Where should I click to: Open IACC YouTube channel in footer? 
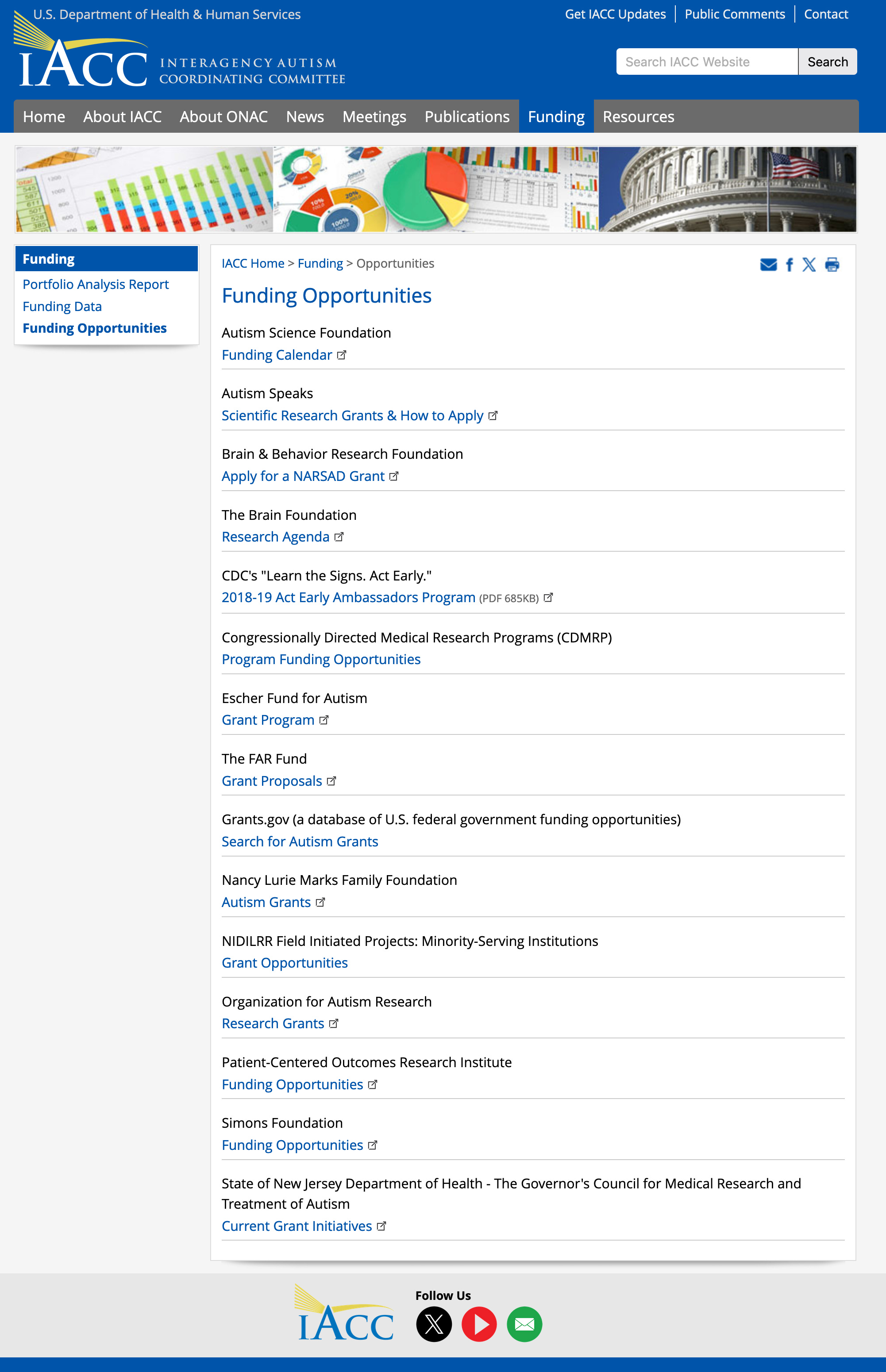(479, 1324)
